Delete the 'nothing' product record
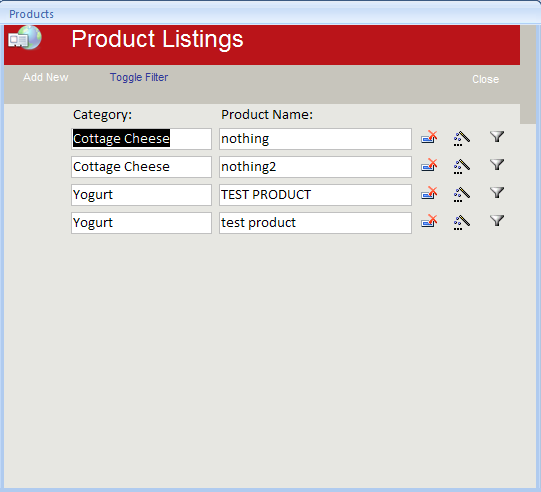 (429, 138)
